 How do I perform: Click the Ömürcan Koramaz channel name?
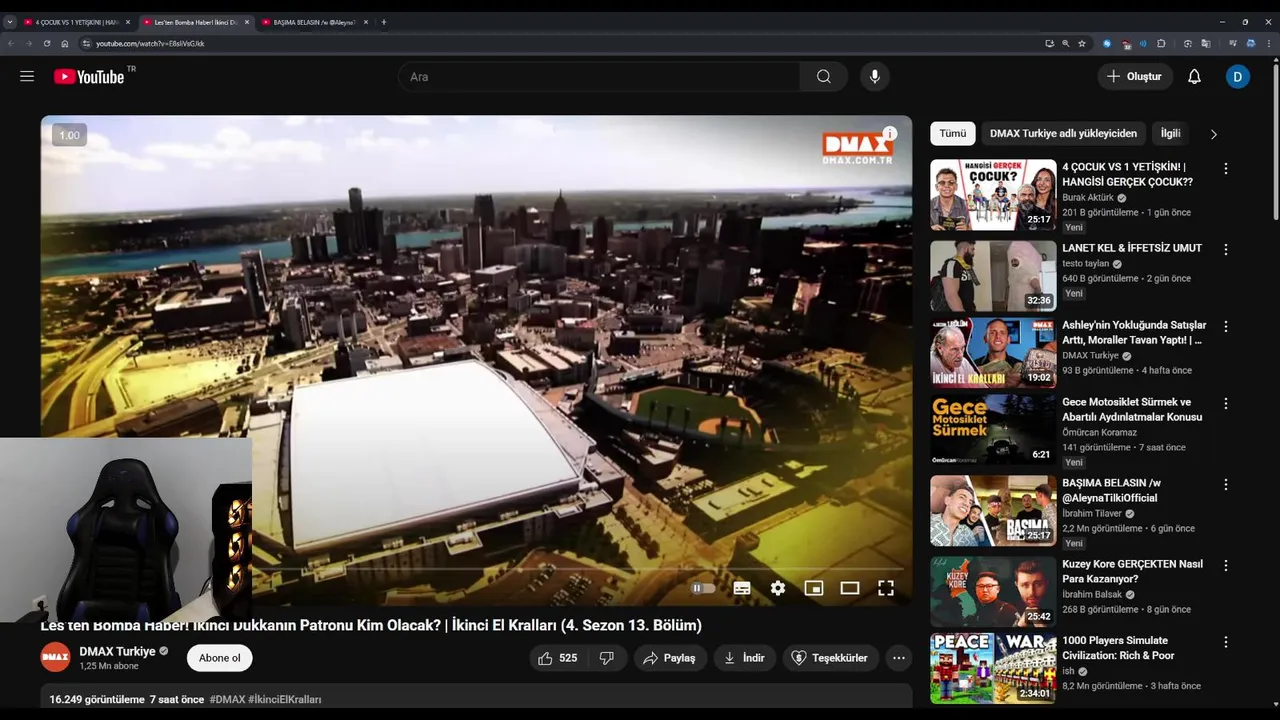1099,432
